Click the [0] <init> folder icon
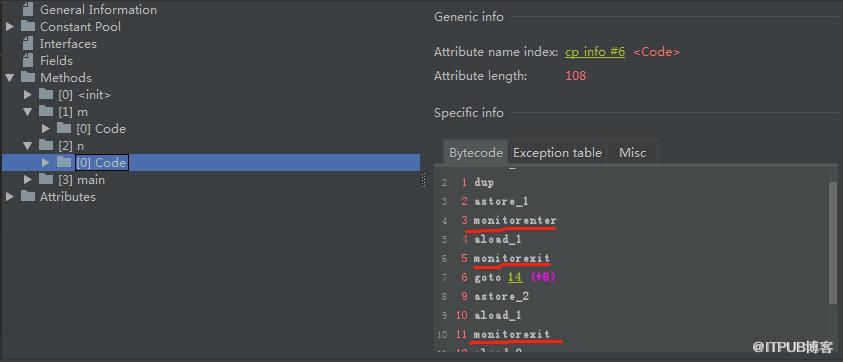Screen dimensions: 843x362 point(46,94)
